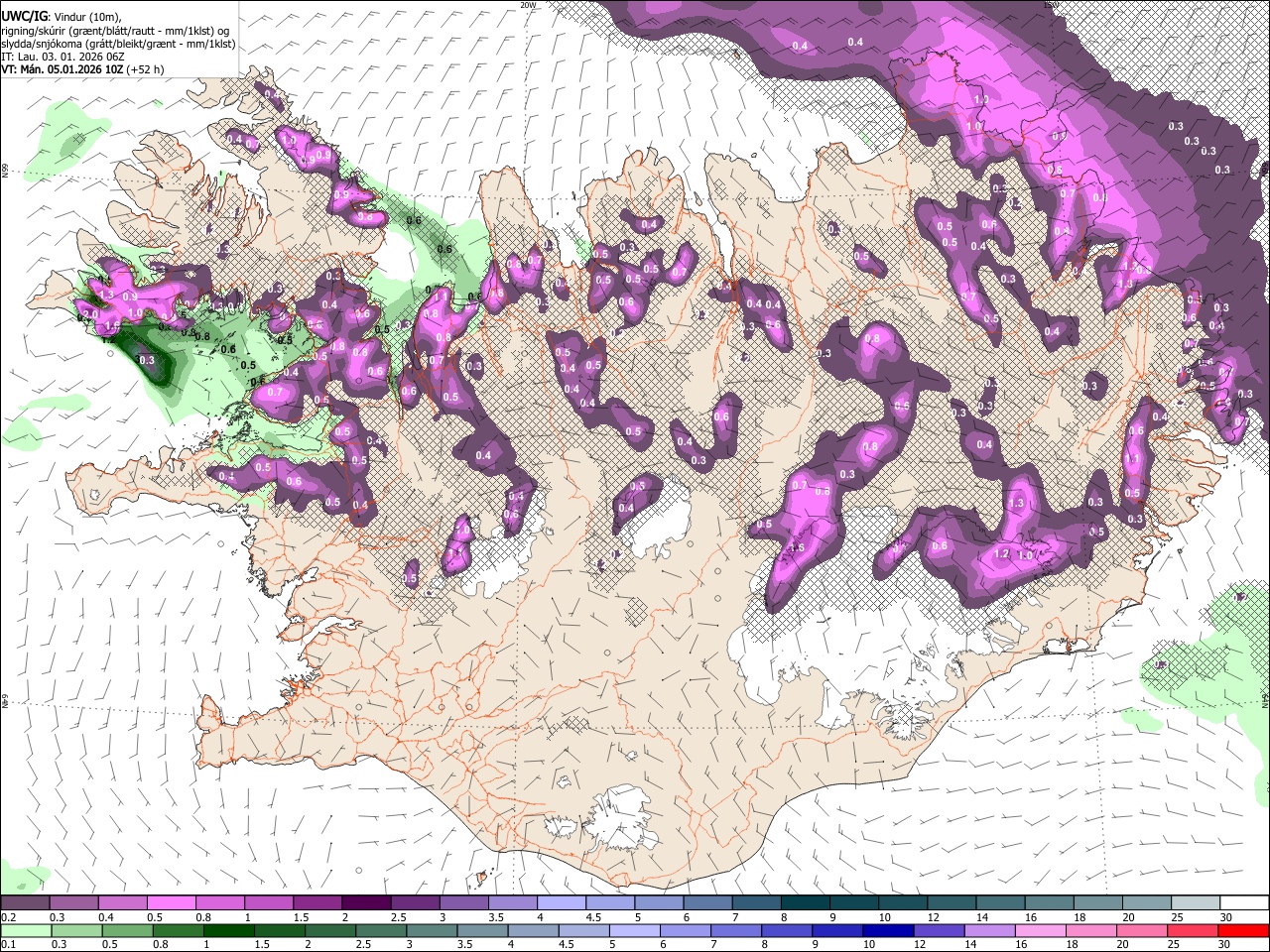Click the '14' label on the upper scale
This screenshot has height=952, width=1270.
pos(981,917)
